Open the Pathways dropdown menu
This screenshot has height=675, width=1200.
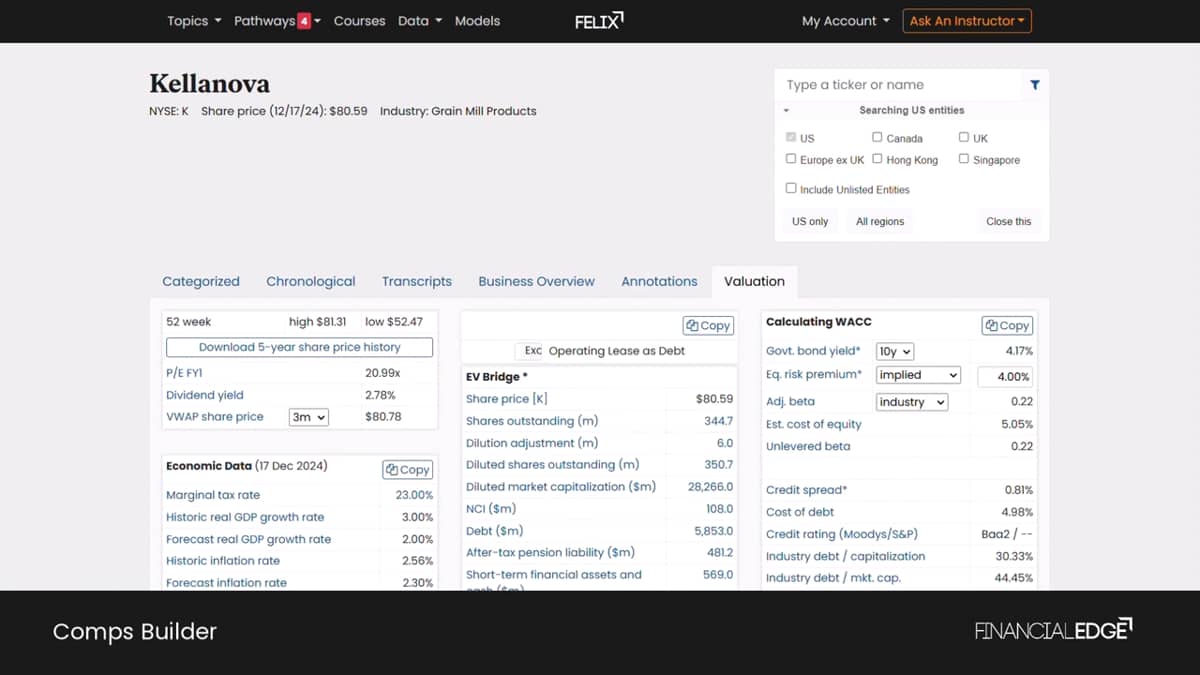point(277,21)
